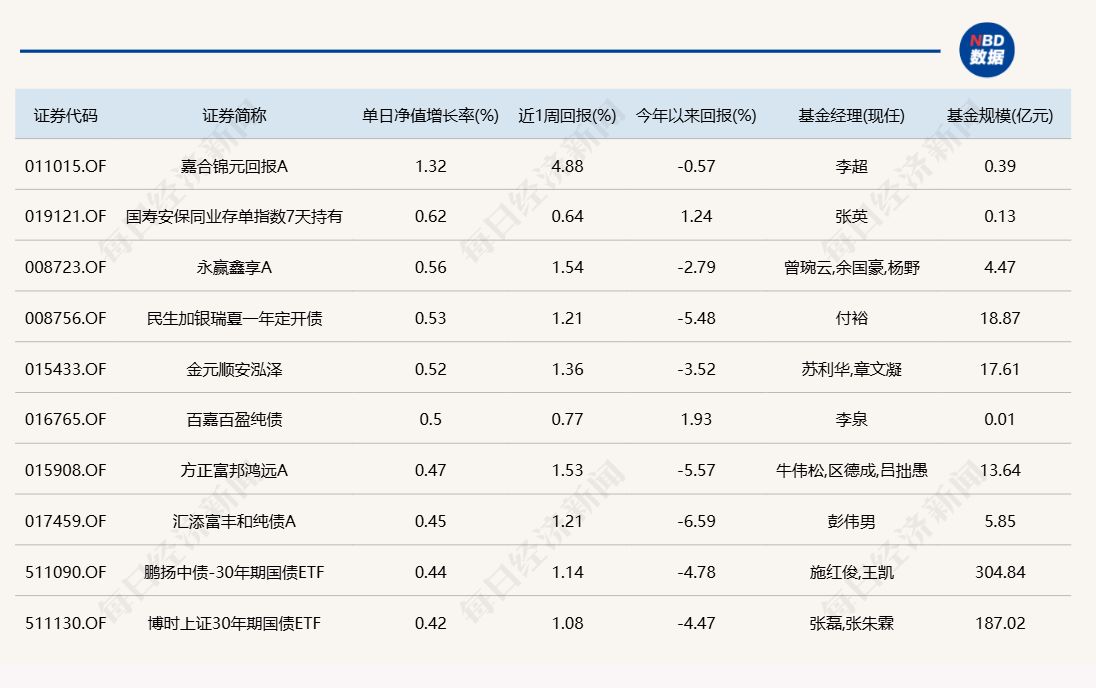This screenshot has width=1096, height=688.
Task: Select fund name 汇添富丰和纯债A
Action: point(234,522)
